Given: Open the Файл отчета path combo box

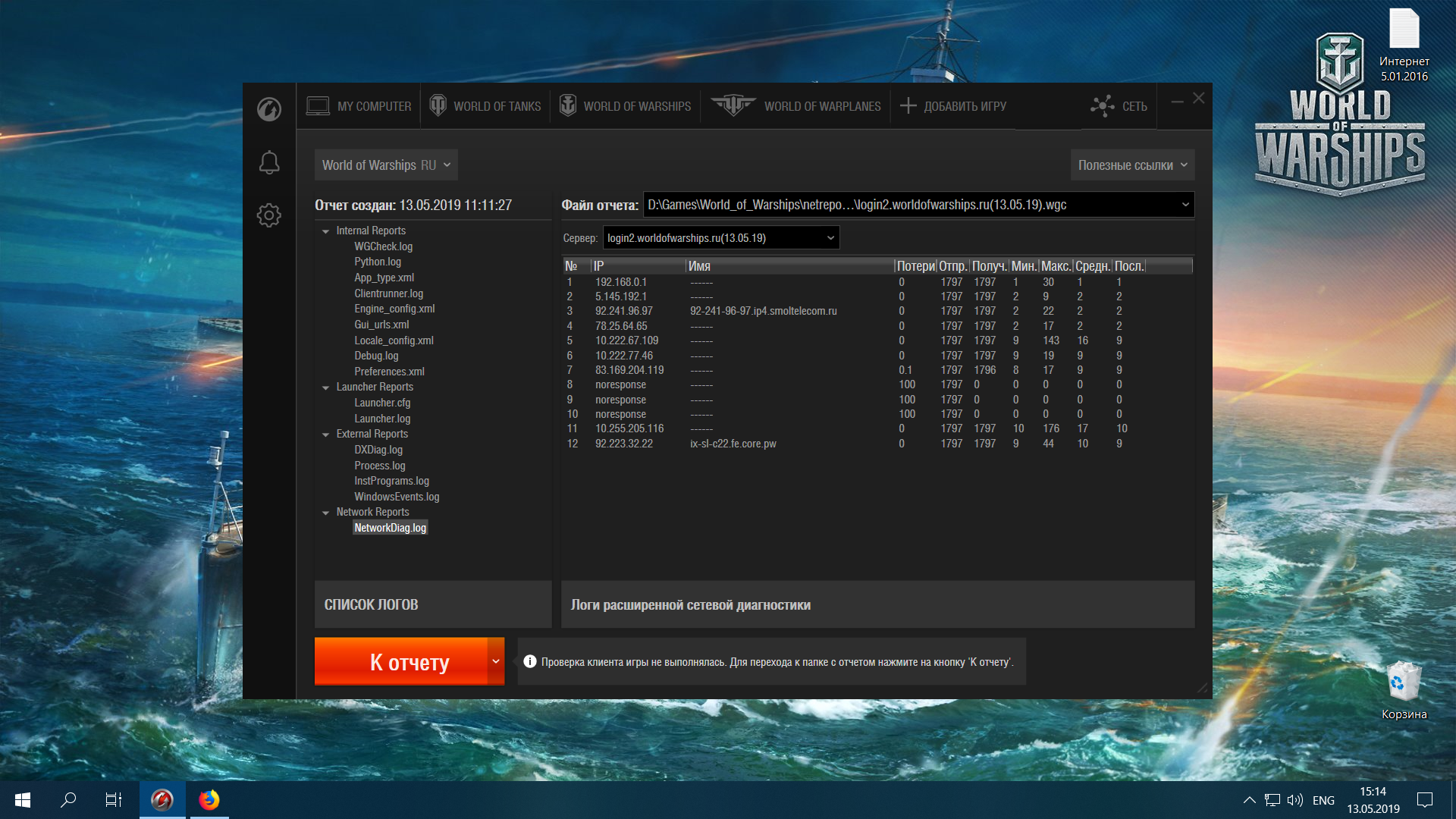Looking at the screenshot, I should [x=918, y=205].
